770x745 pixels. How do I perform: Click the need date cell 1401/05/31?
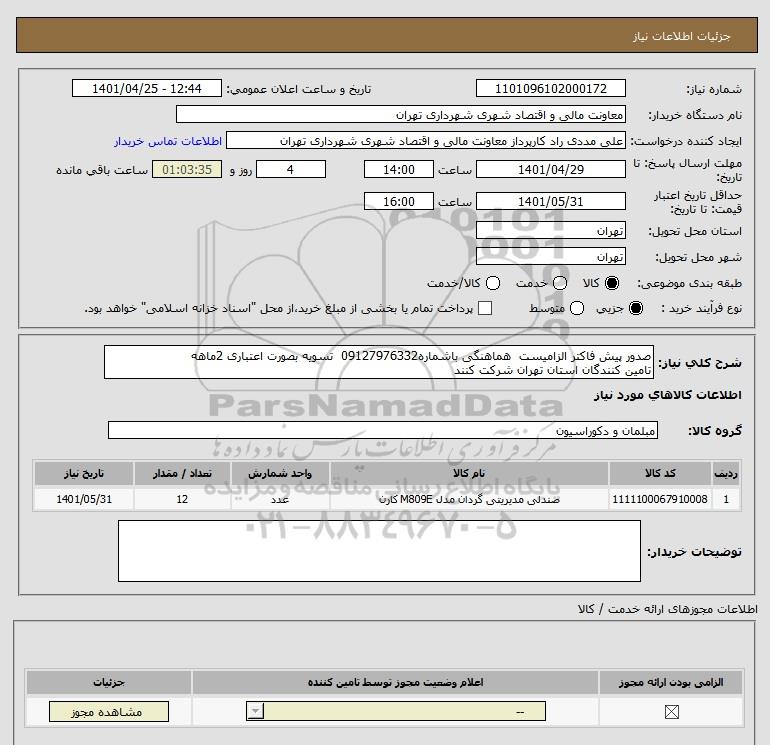coord(84,499)
